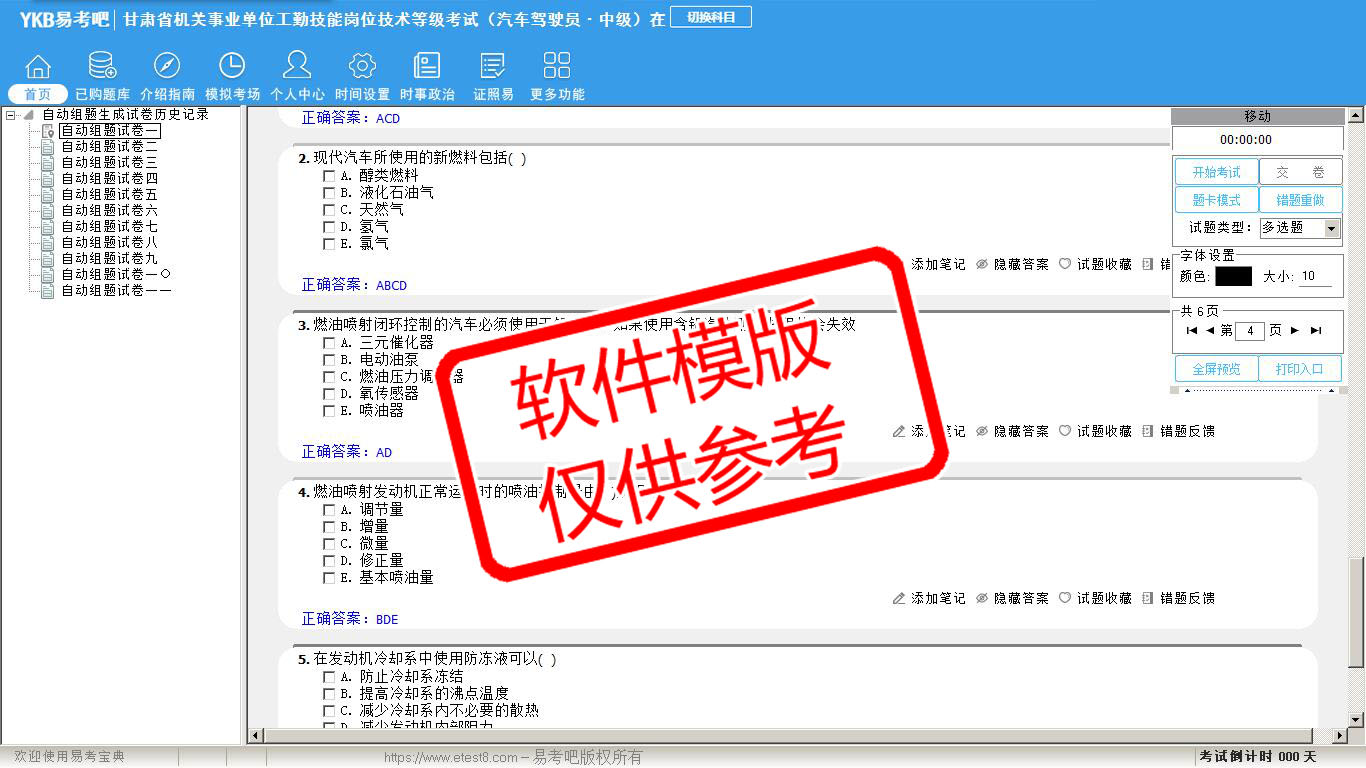This screenshot has width=1366, height=768.
Task: Check option B 增量
Action: point(329,527)
